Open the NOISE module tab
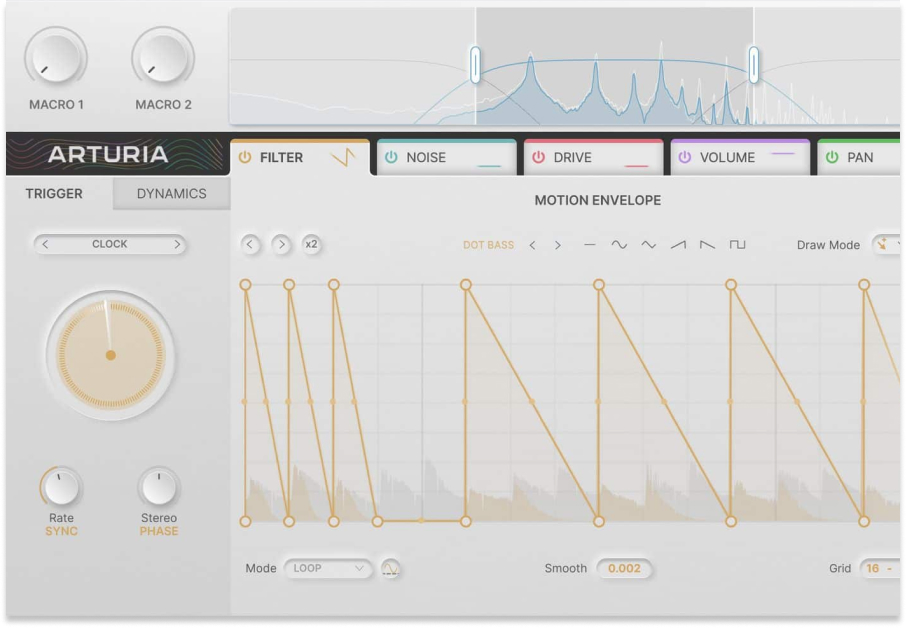This screenshot has height=628, width=906. tap(446, 158)
